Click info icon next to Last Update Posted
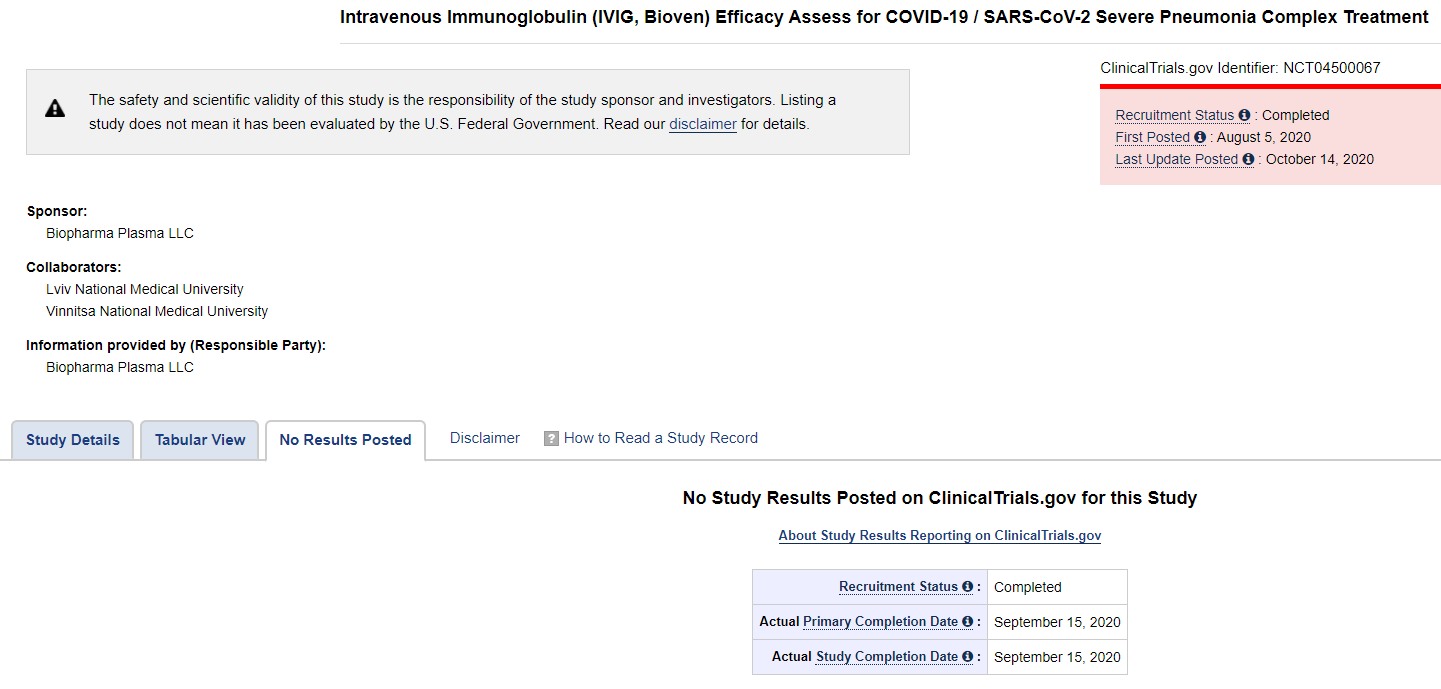Viewport: 1441px width, 689px height. (1248, 159)
